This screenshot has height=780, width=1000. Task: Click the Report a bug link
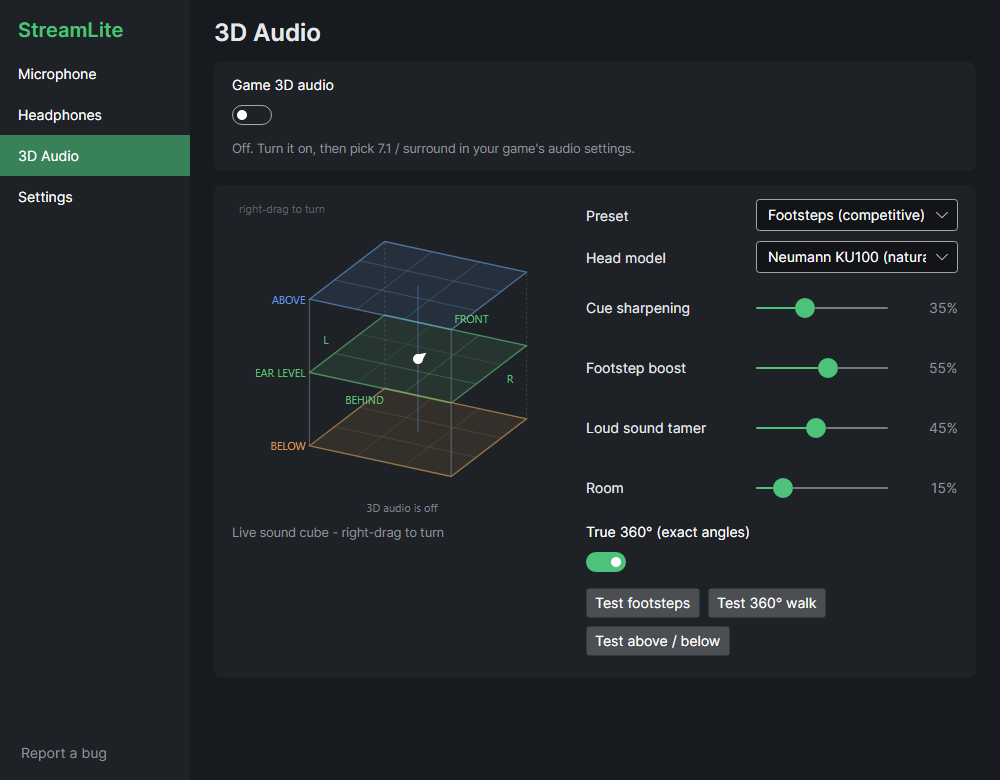coord(64,753)
